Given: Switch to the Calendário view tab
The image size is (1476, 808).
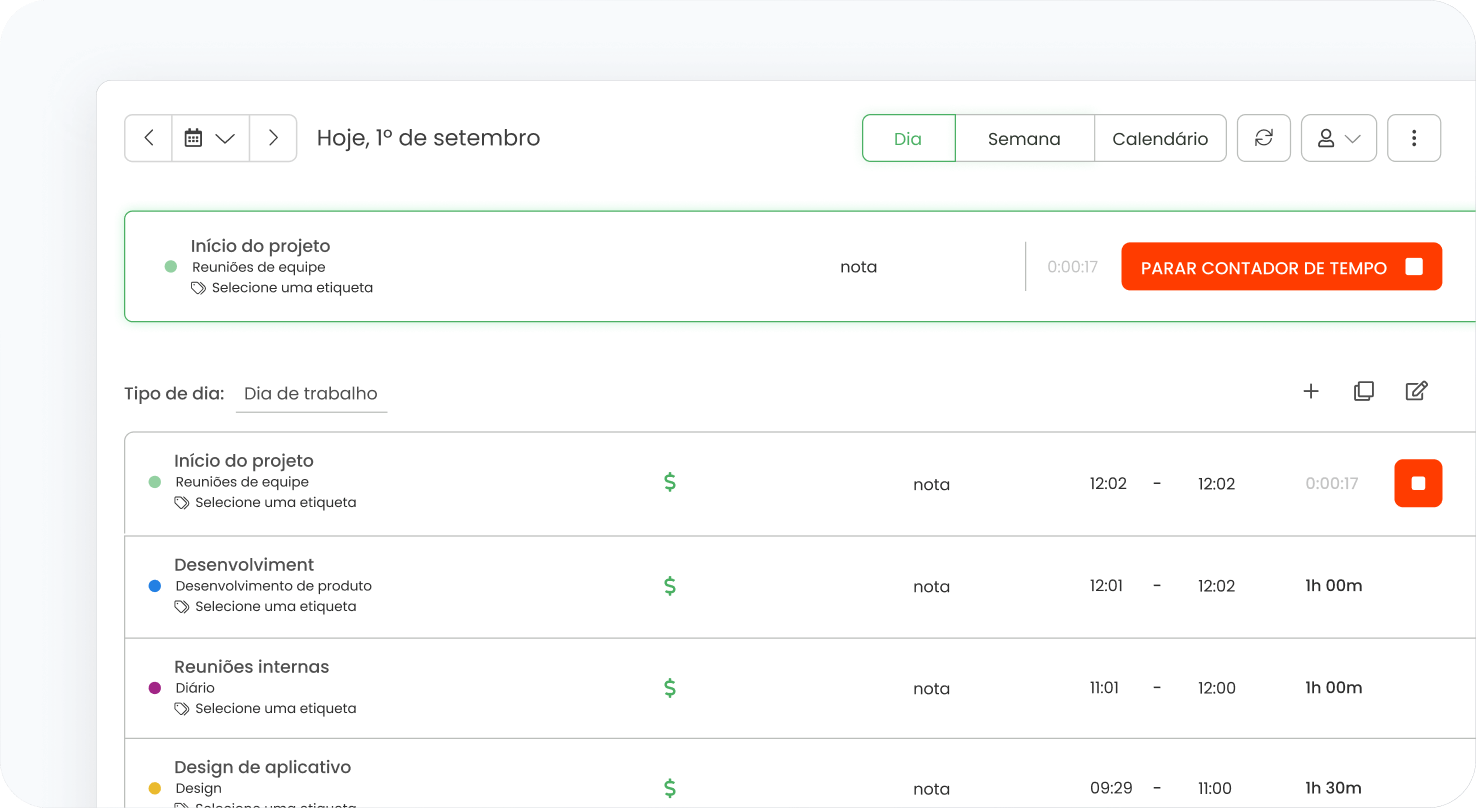Looking at the screenshot, I should click(x=1160, y=139).
